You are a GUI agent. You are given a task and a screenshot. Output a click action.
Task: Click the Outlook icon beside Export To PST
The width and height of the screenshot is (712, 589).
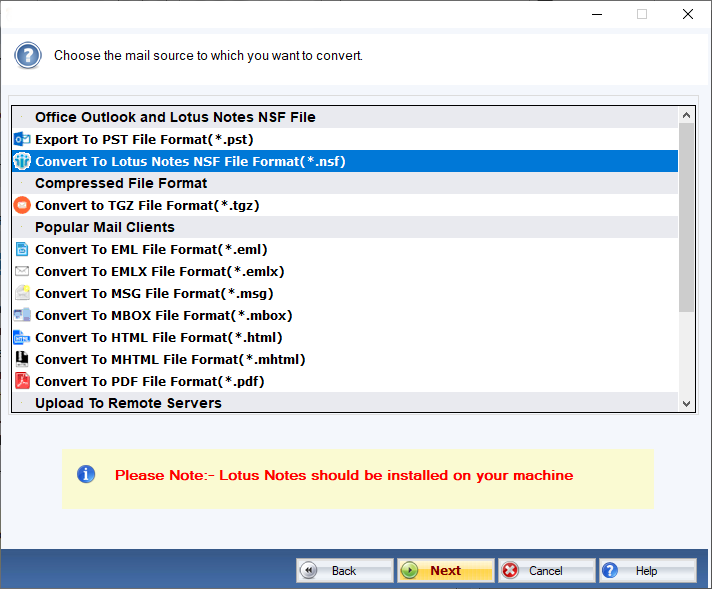tap(22, 139)
